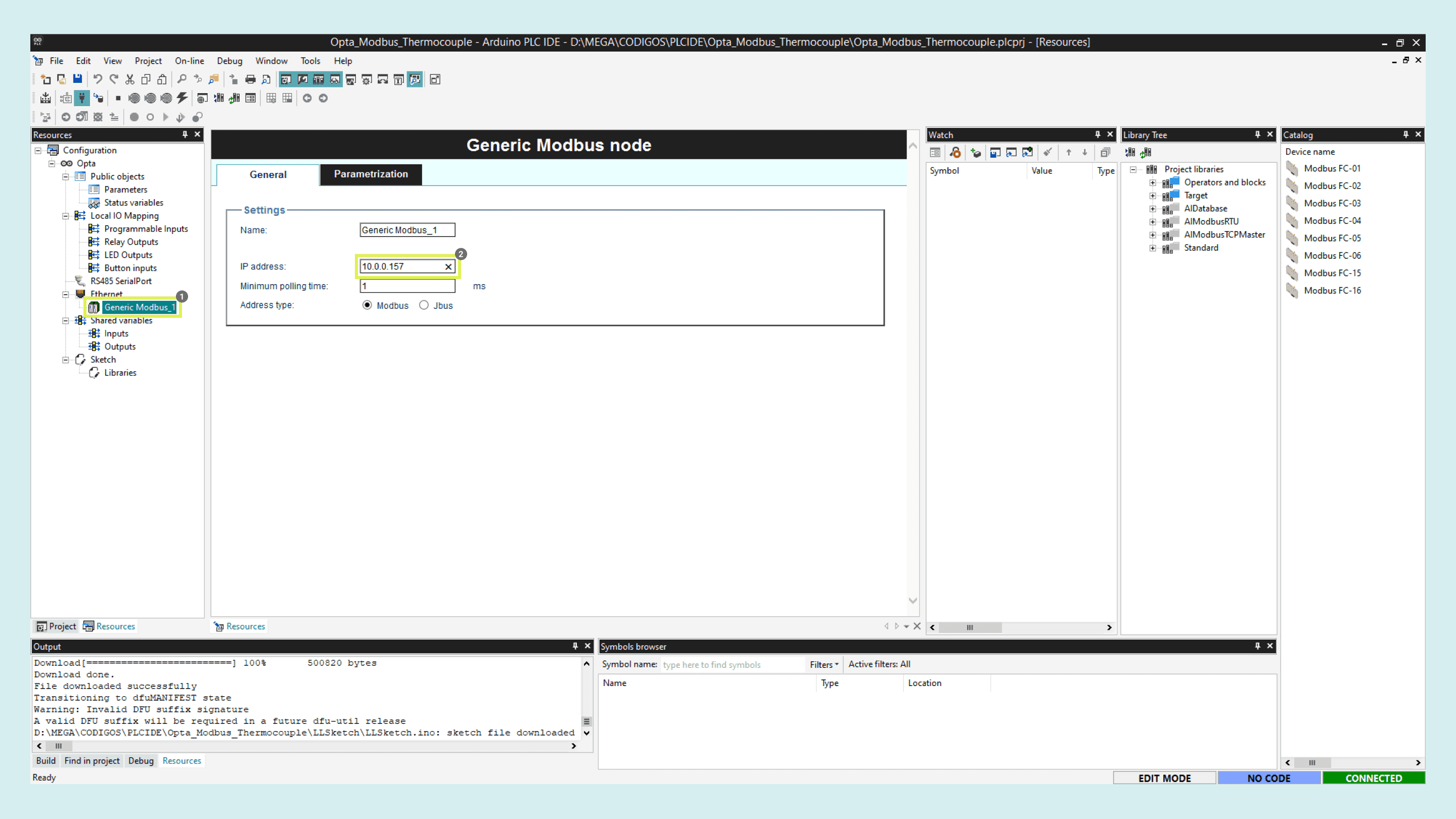Click the Cut scissors icon
The height and width of the screenshot is (819, 1456).
pyautogui.click(x=130, y=79)
